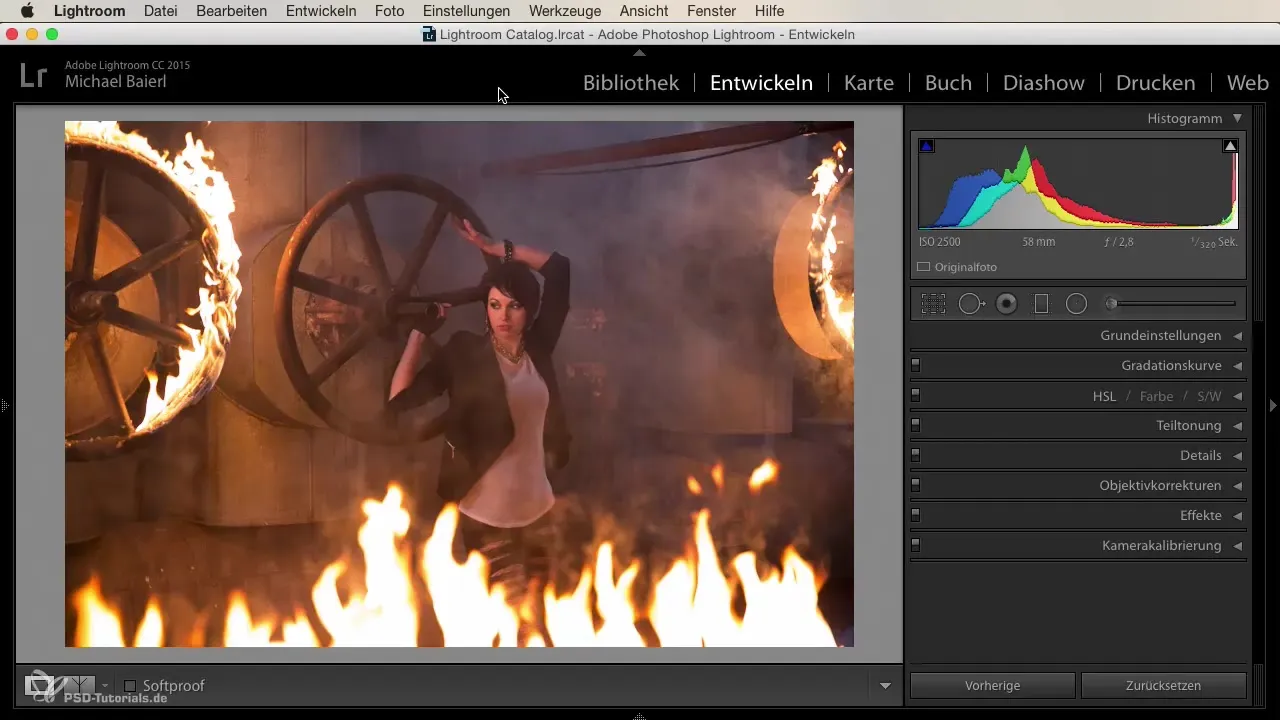
Task: Click the fire portrait photo preview
Action: 459,384
